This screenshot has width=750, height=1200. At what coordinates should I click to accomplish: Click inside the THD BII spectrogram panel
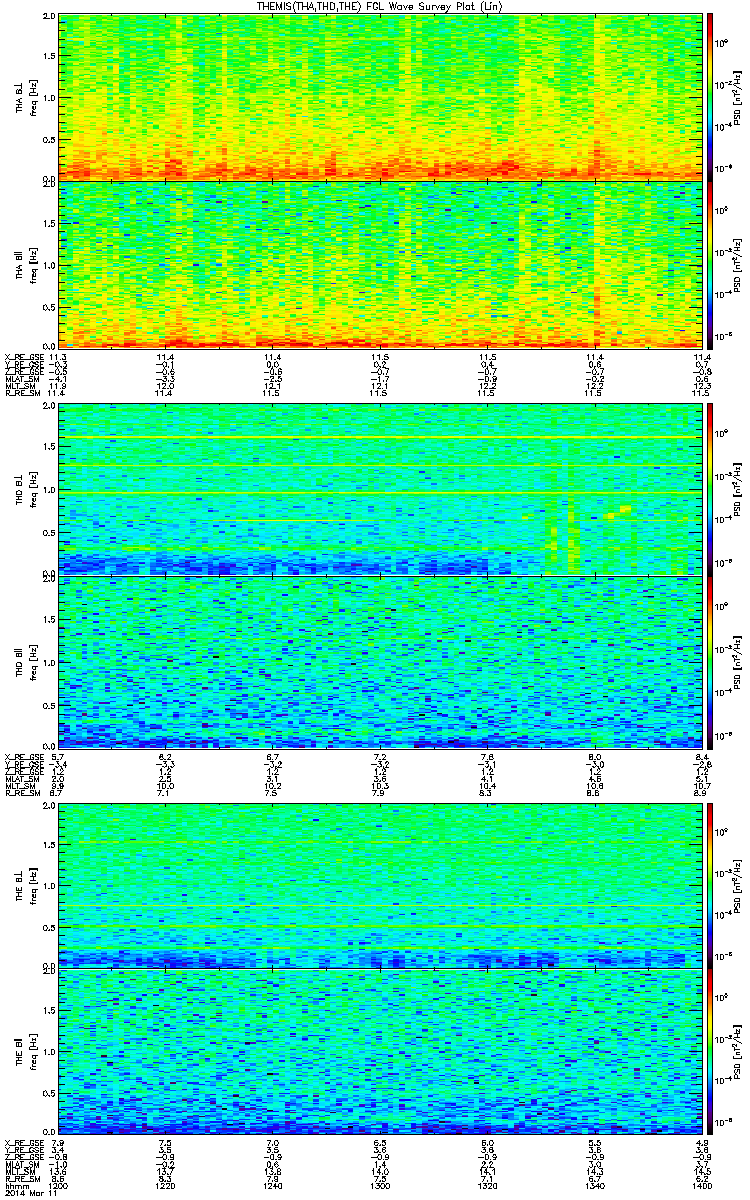379,661
